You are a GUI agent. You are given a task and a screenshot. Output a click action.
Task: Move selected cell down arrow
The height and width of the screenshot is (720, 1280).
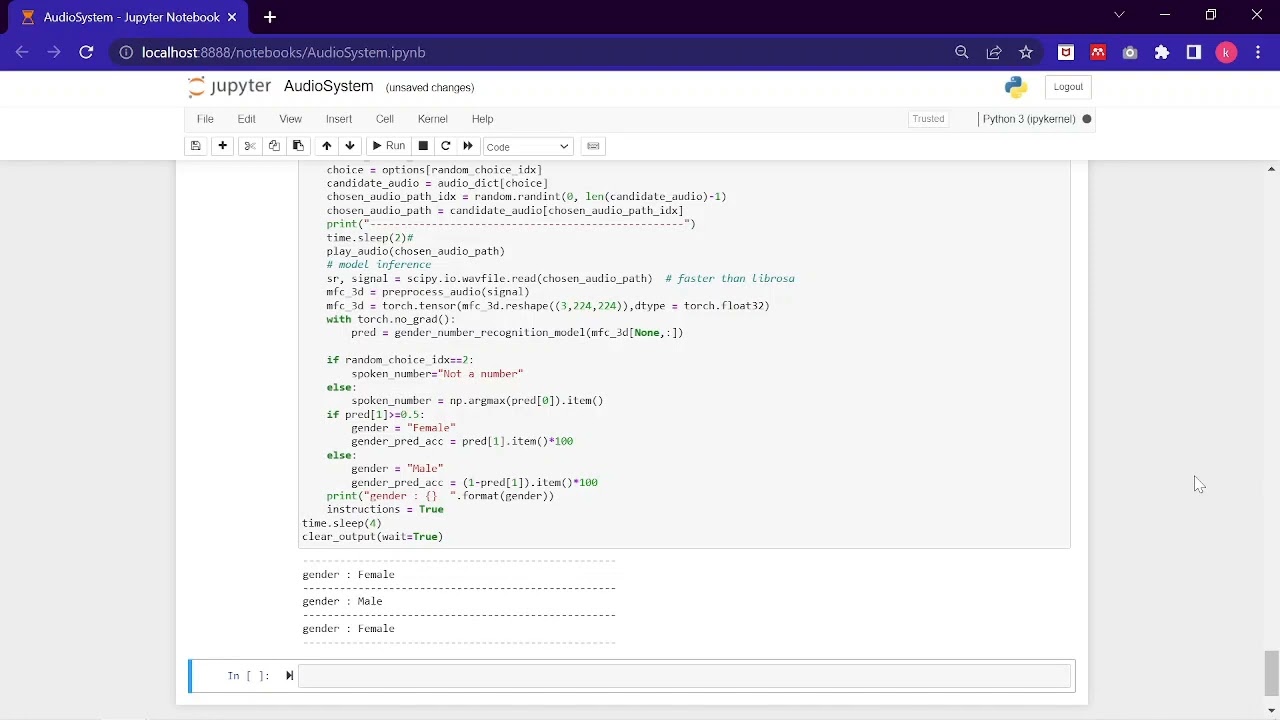[x=350, y=146]
